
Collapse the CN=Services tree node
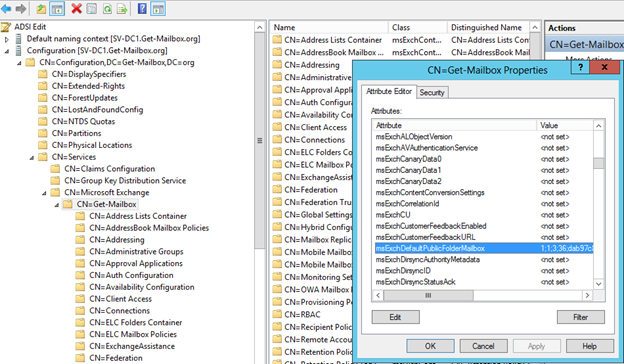31,158
